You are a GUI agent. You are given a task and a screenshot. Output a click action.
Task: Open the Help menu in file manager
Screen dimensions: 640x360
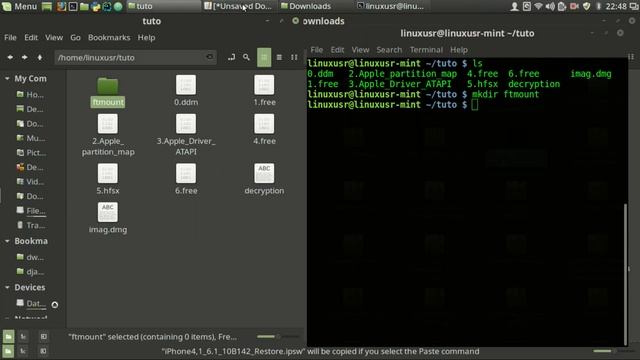tap(146, 38)
